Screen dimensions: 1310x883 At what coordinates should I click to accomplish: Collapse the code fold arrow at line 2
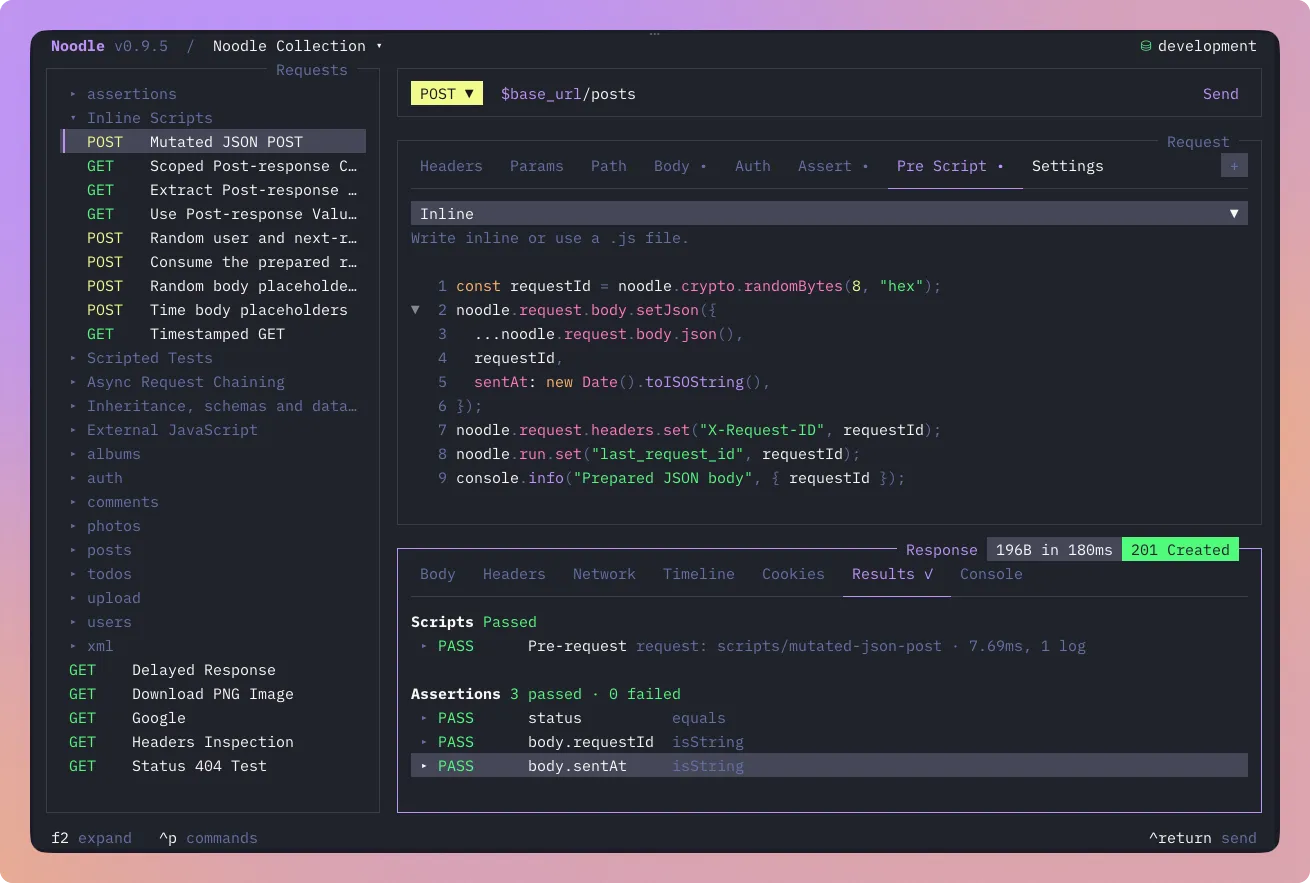pos(415,310)
